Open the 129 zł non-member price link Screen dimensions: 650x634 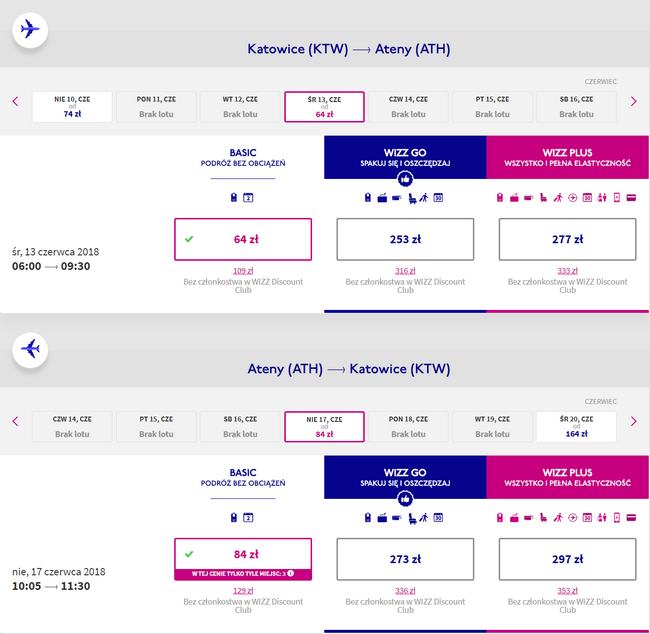point(243,590)
